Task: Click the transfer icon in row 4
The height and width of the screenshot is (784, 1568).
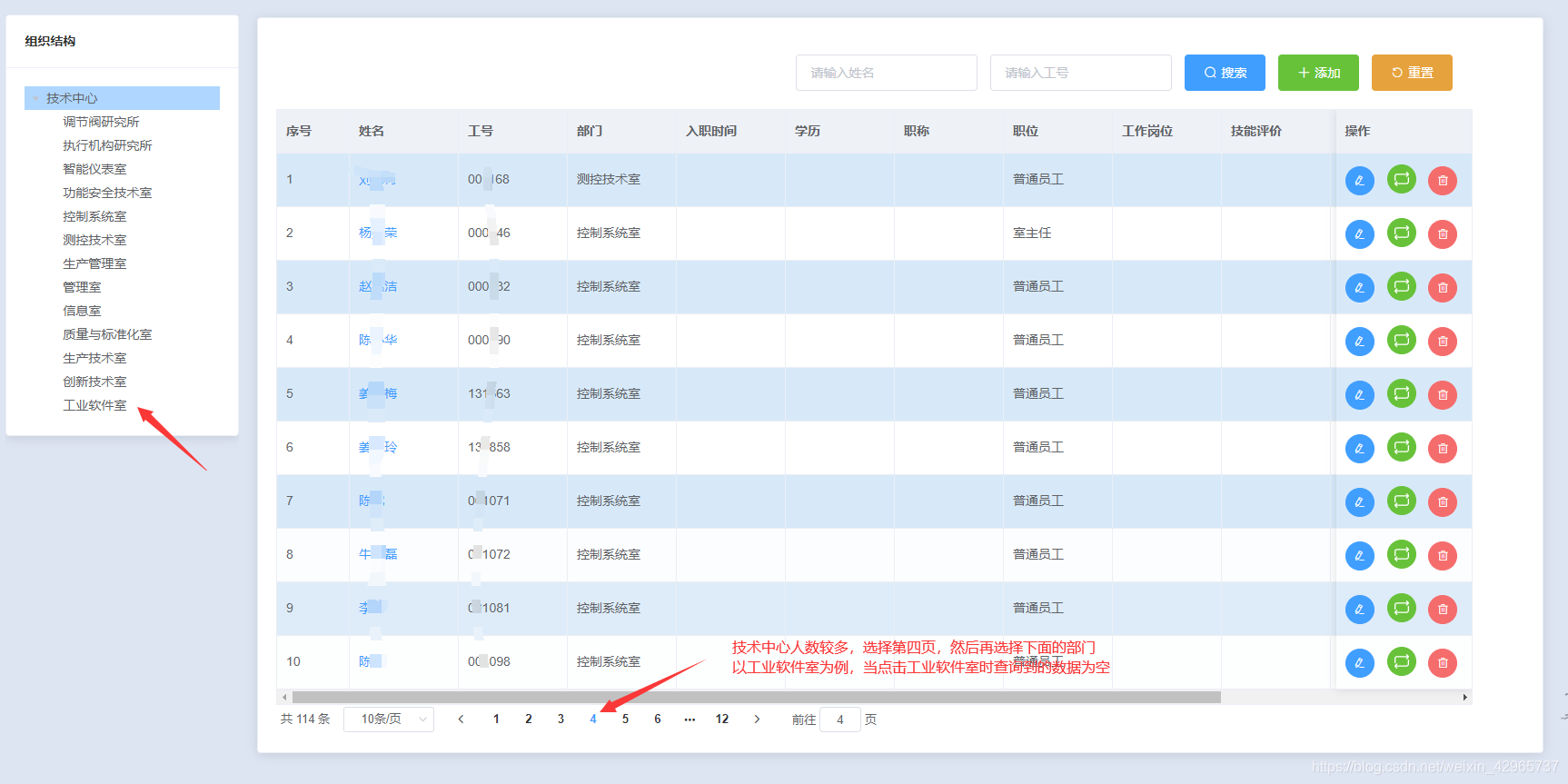Action: click(1402, 340)
